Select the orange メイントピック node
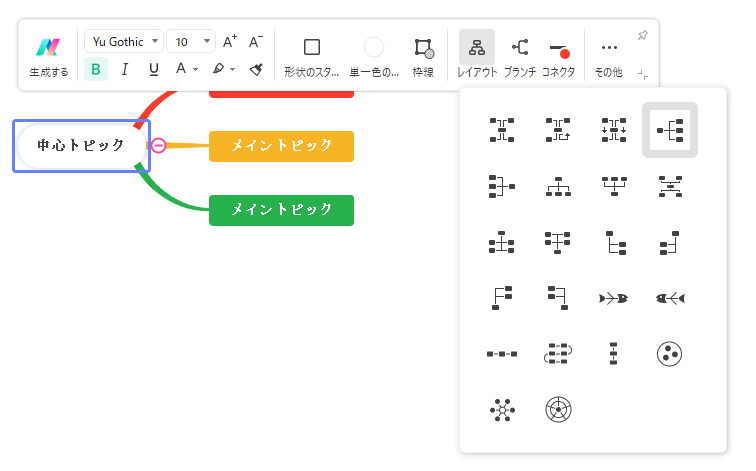This screenshot has width=756, height=471. coord(282,146)
